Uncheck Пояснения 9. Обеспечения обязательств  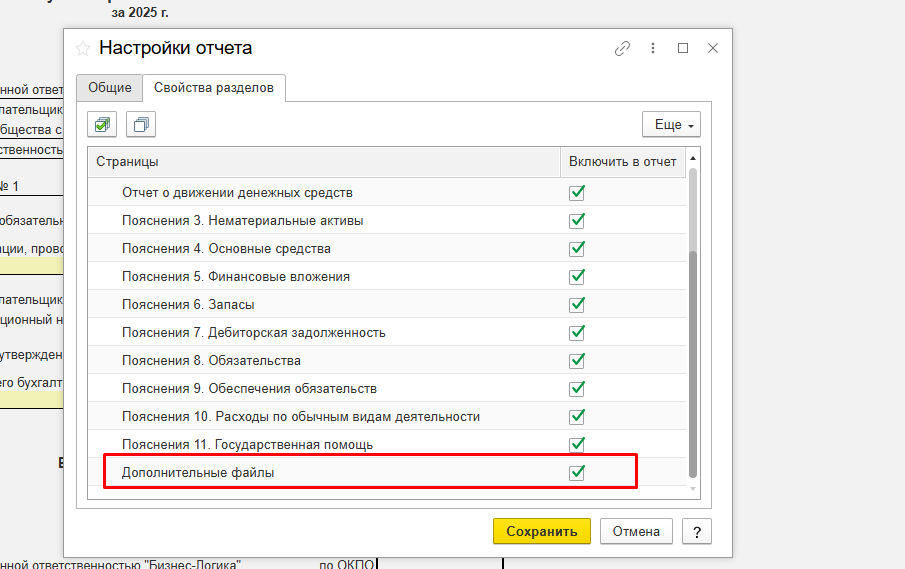pyautogui.click(x=577, y=388)
